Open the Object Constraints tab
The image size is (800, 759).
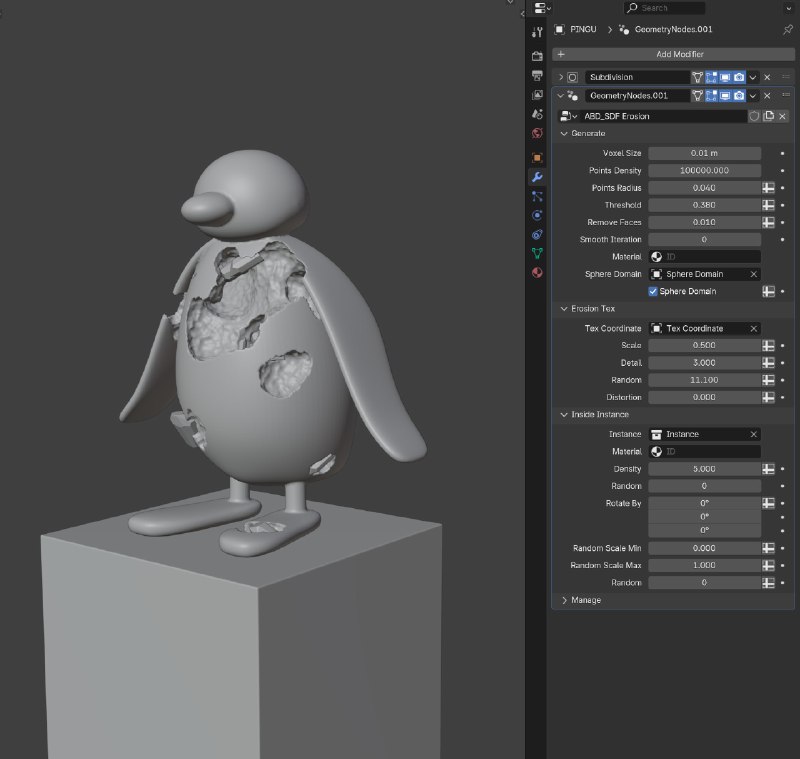(537, 235)
